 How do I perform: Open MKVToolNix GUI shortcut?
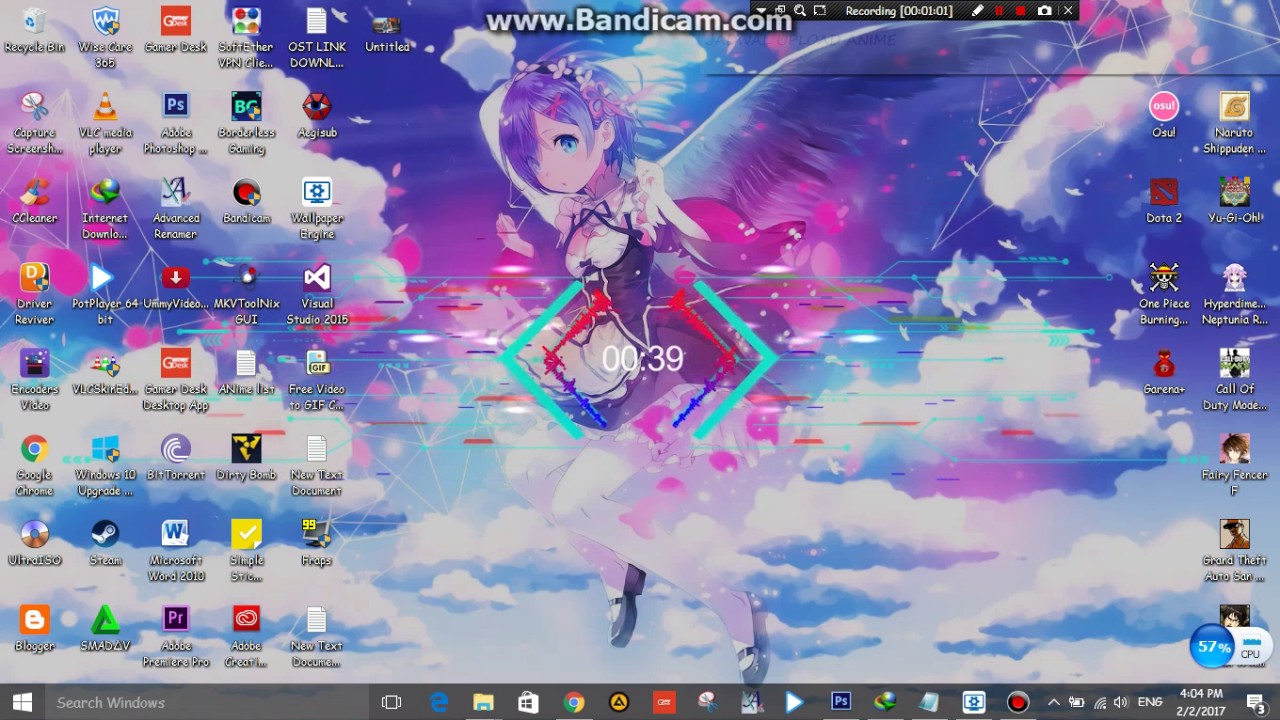246,294
